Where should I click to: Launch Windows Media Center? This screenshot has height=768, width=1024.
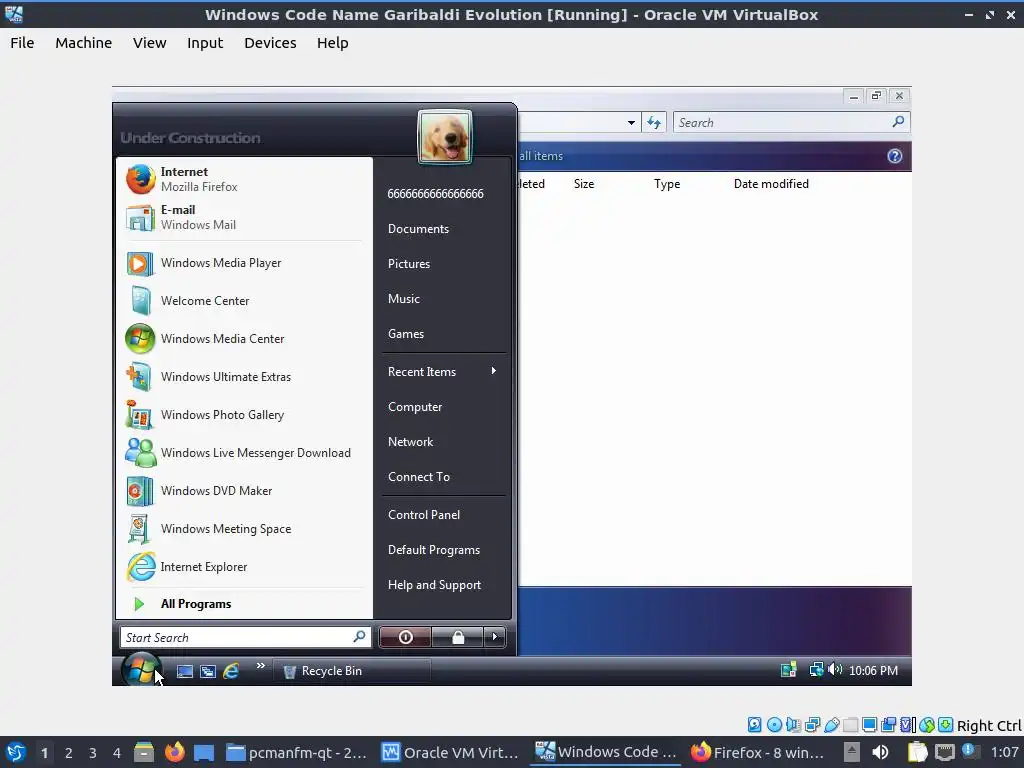[242, 338]
